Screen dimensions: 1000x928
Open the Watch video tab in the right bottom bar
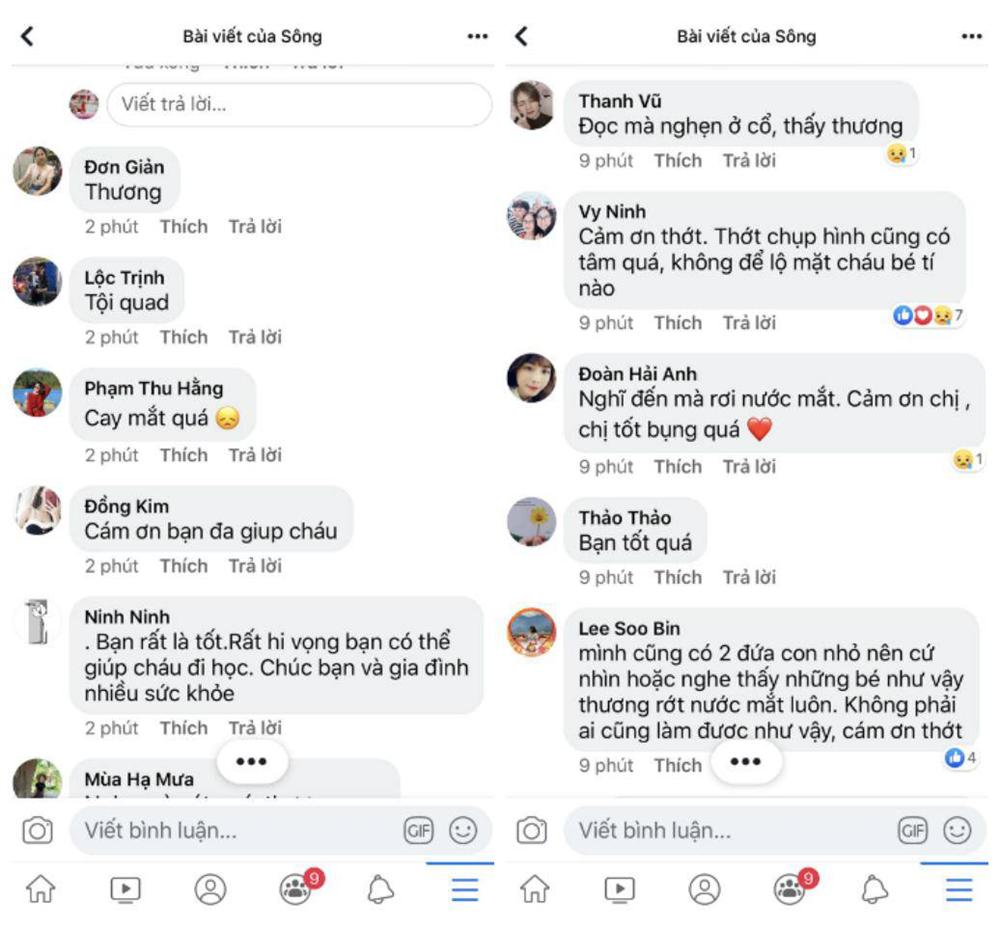(620, 889)
